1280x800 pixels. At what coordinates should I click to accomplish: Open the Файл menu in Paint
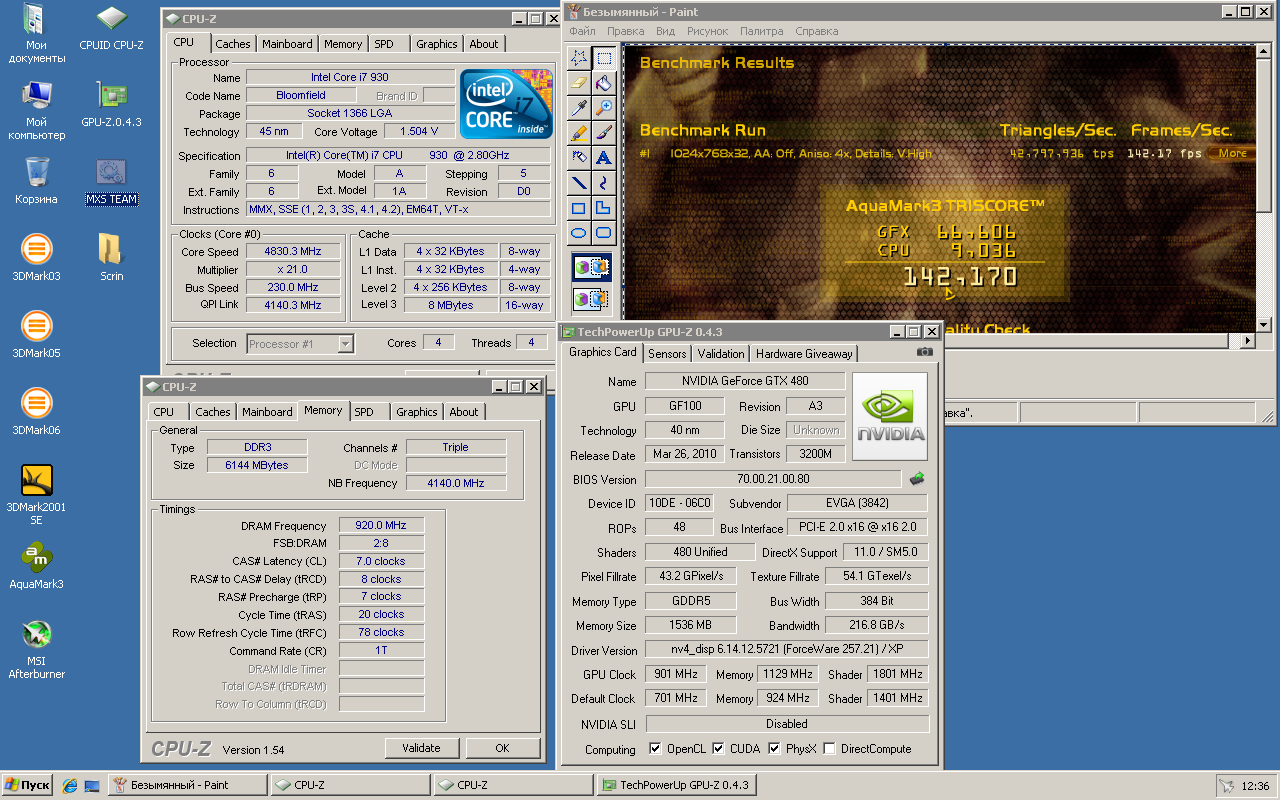(582, 31)
